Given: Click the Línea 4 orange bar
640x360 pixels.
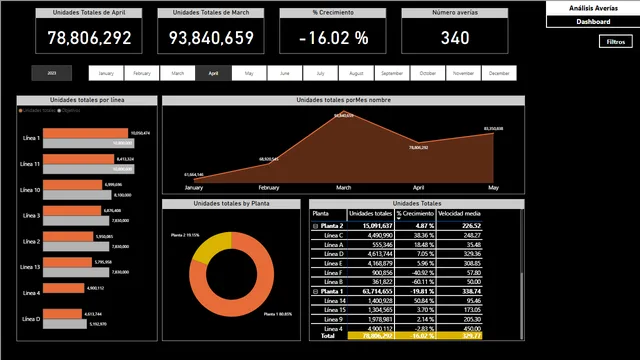Looking at the screenshot, I should (x=64, y=288).
